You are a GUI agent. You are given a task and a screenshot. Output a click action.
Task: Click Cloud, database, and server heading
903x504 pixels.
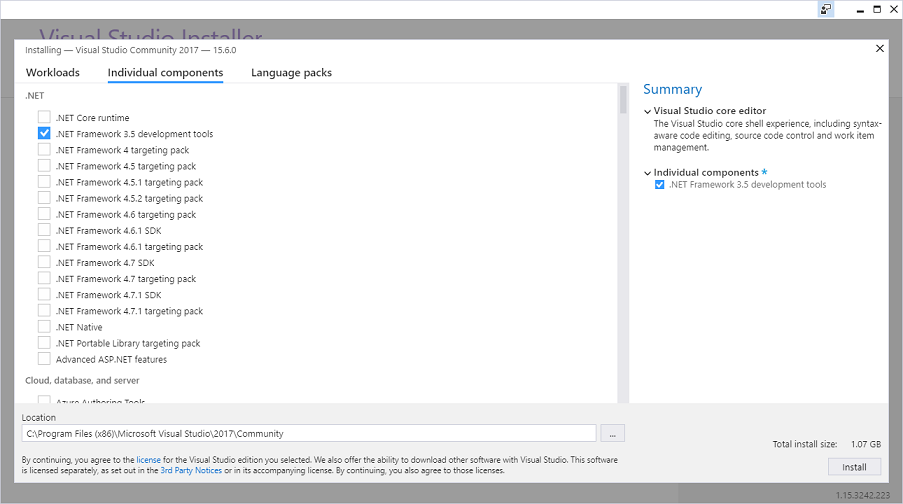pos(82,380)
